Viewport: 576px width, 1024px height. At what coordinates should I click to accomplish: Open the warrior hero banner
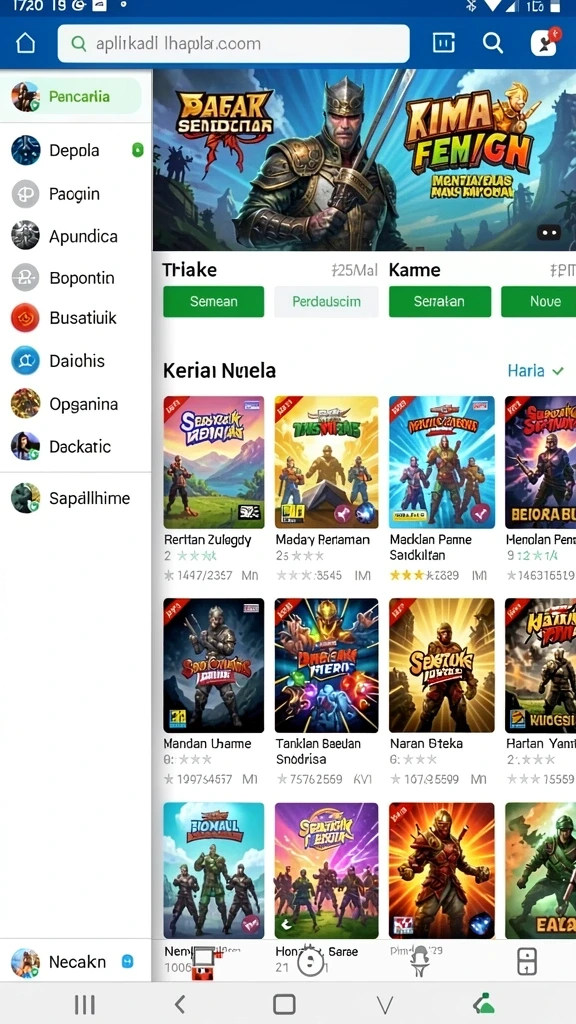364,160
